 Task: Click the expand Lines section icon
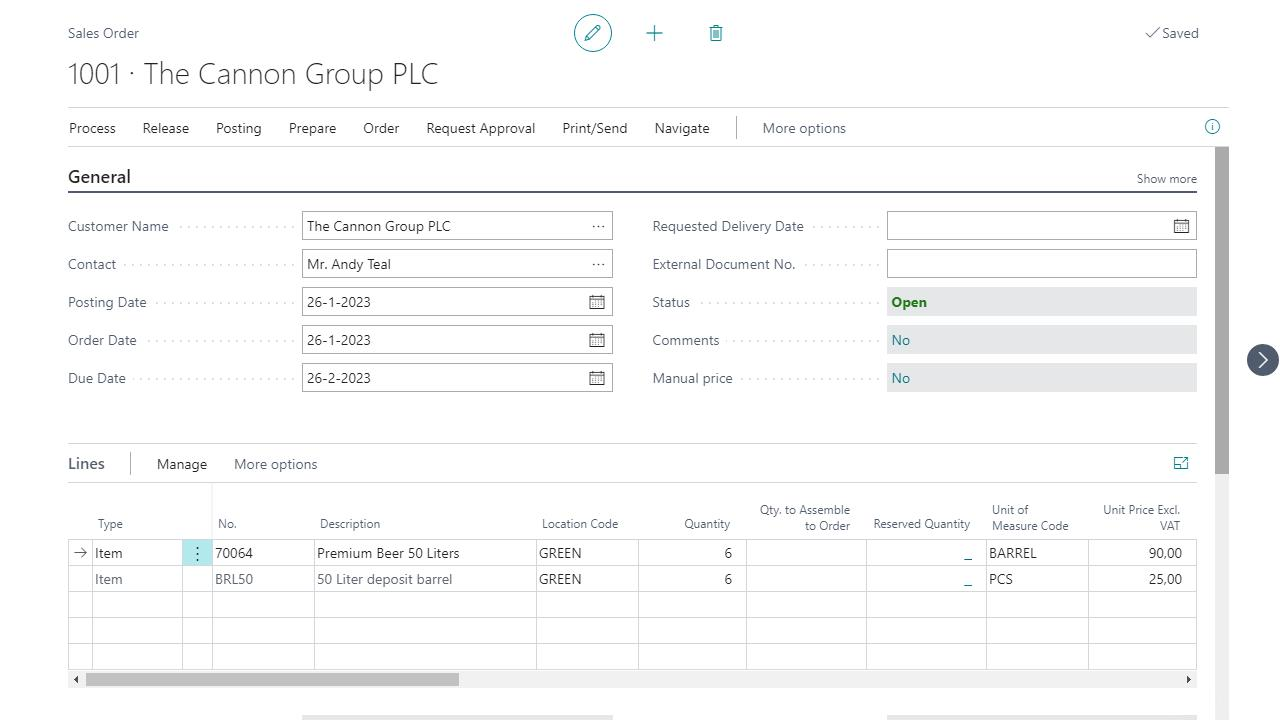click(1181, 463)
